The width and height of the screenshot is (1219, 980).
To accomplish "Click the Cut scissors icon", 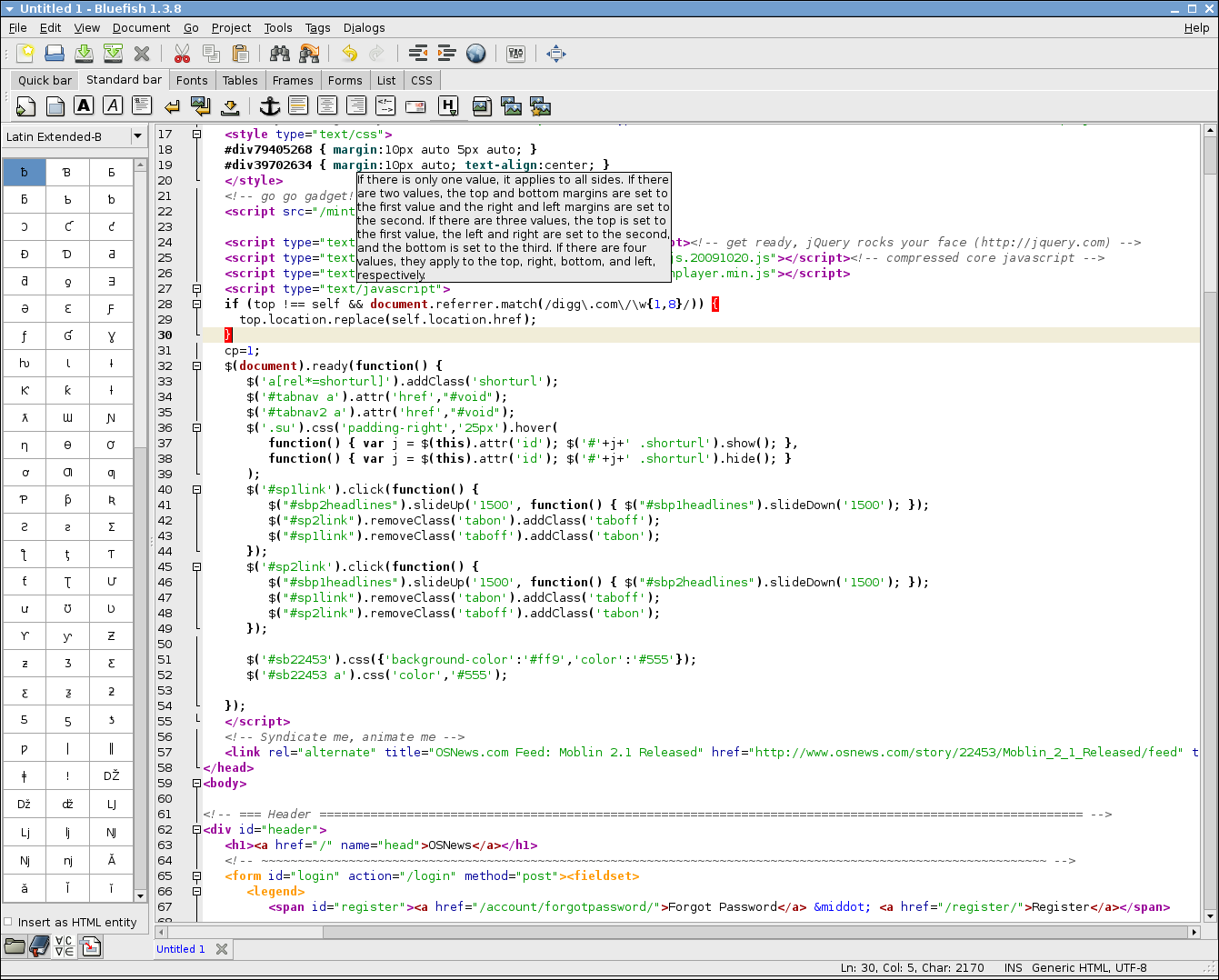I will [182, 54].
